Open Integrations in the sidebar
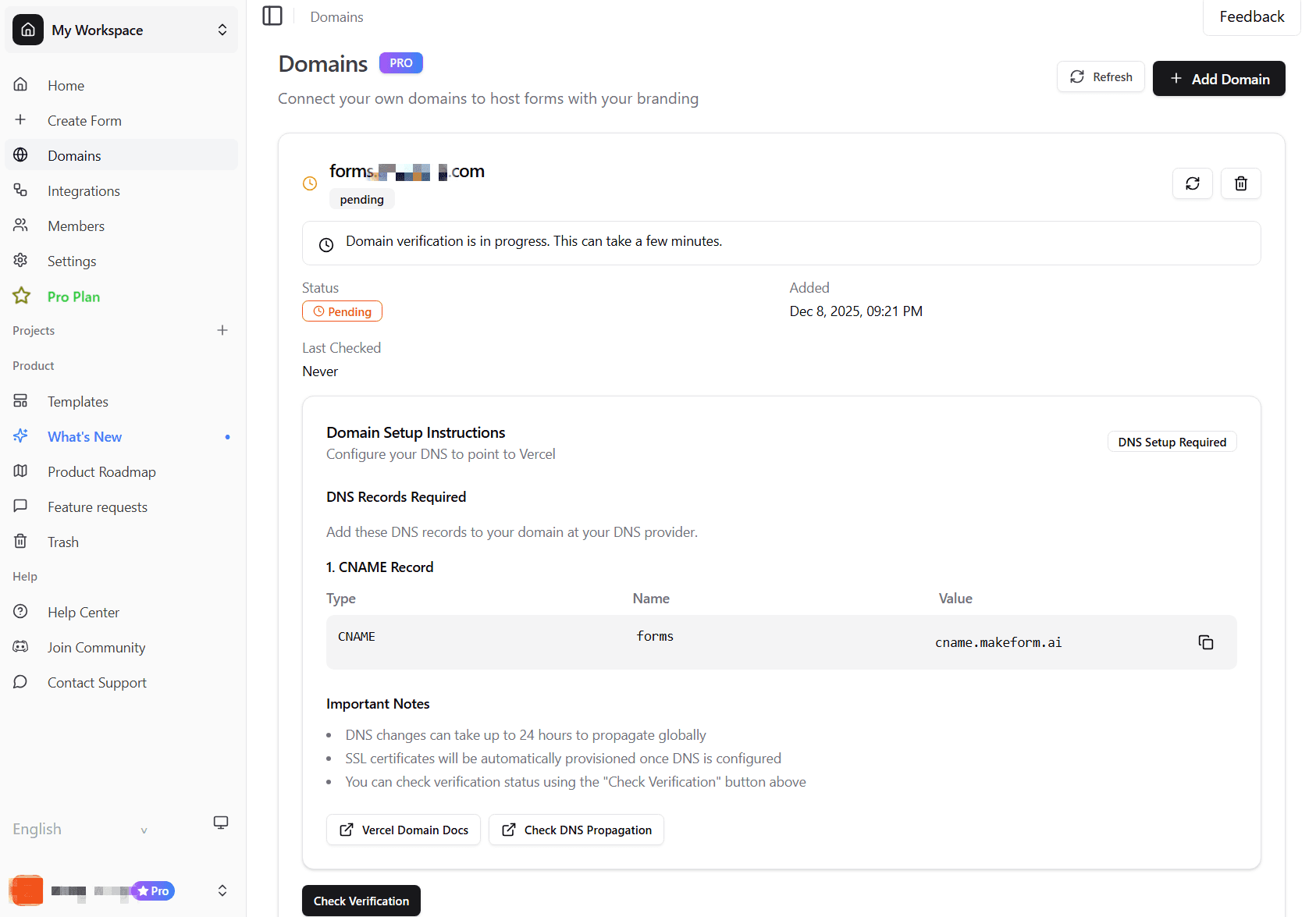 [x=84, y=191]
